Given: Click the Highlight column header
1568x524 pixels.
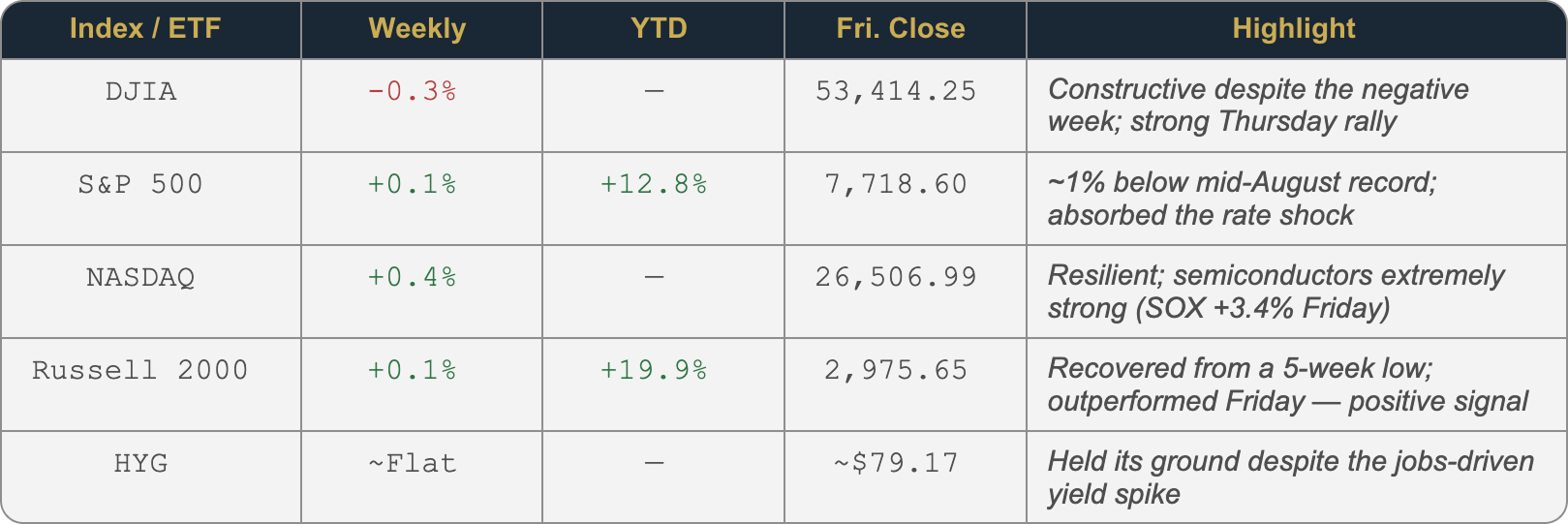Looking at the screenshot, I should pyautogui.click(x=1294, y=29).
